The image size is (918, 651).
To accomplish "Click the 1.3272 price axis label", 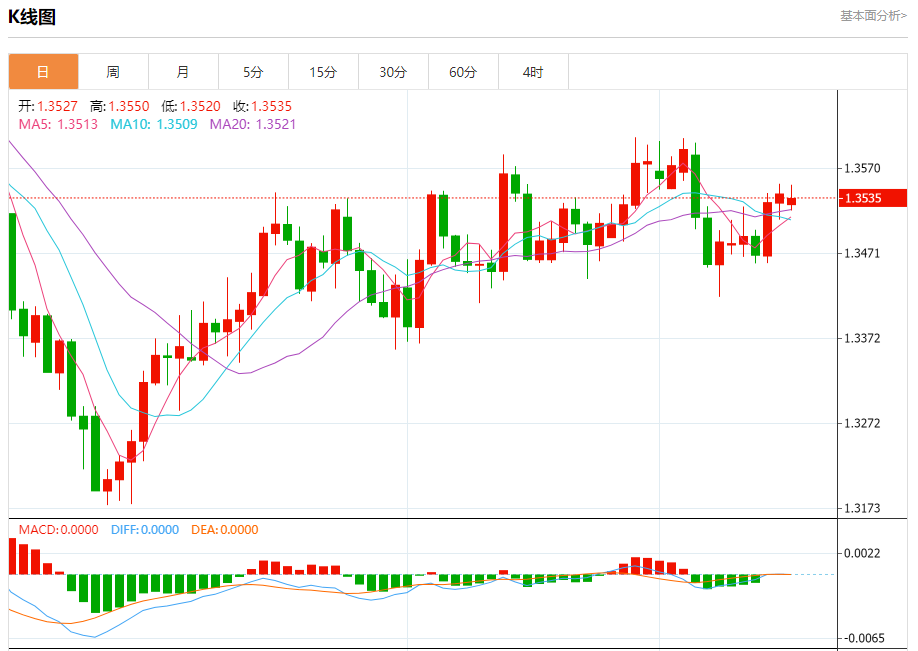I will [862, 423].
